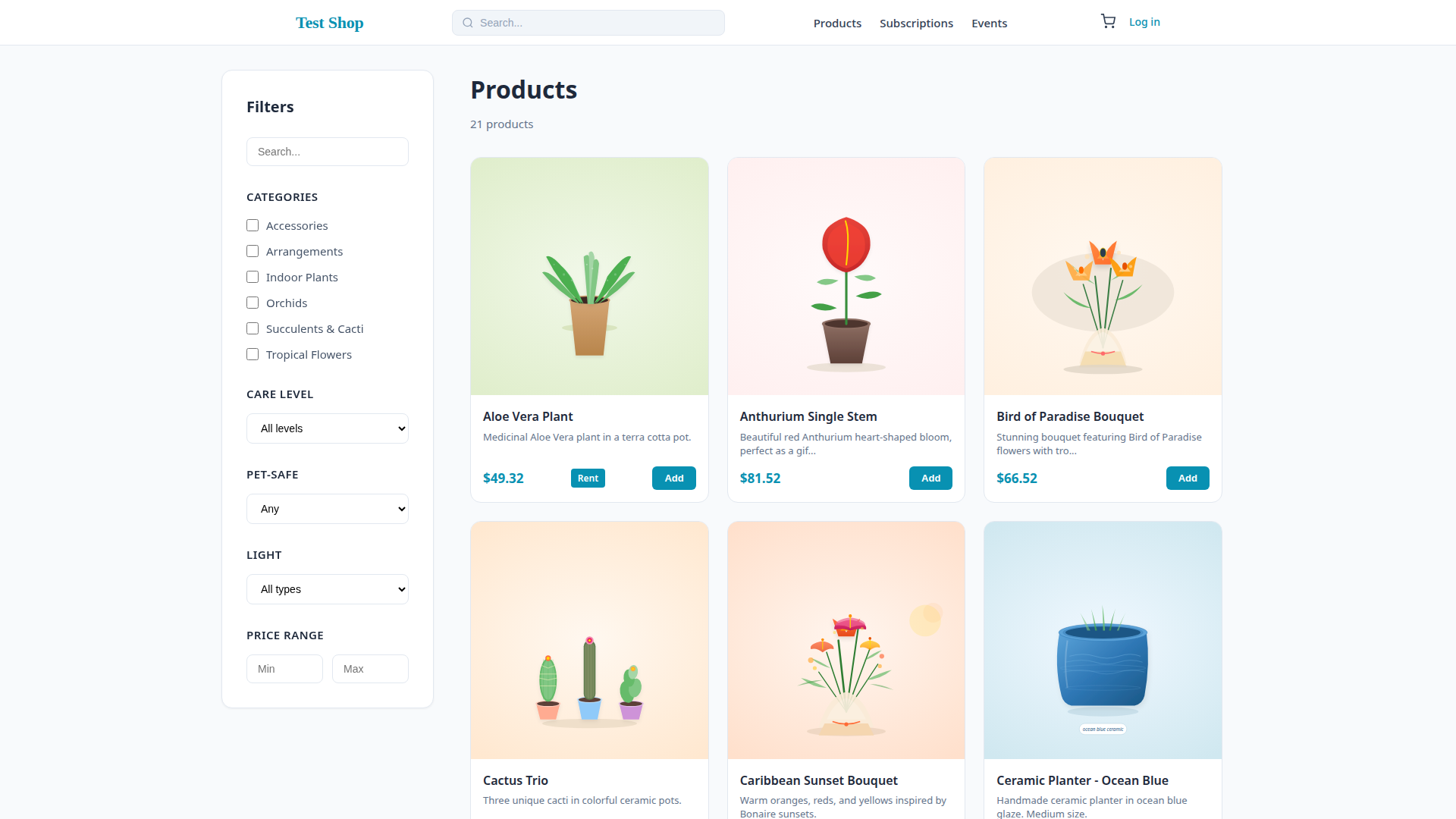The width and height of the screenshot is (1456, 819).
Task: Open the shopping cart icon
Action: (1108, 22)
